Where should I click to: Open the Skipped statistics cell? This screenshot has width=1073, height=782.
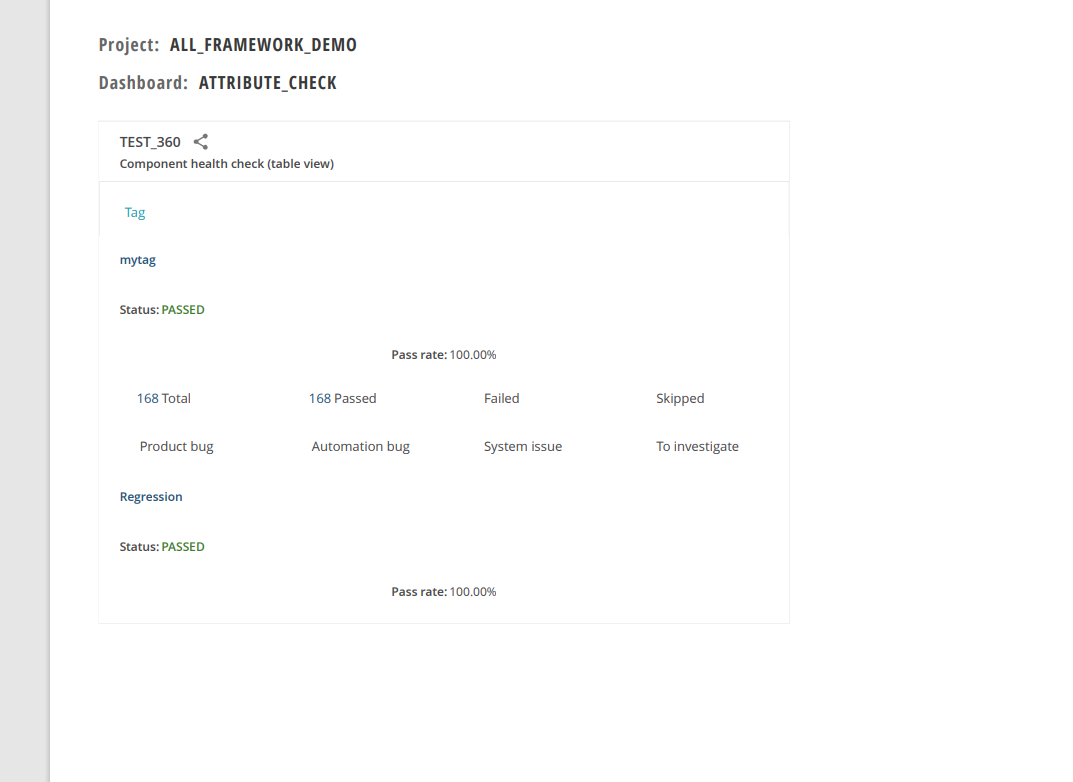click(680, 398)
